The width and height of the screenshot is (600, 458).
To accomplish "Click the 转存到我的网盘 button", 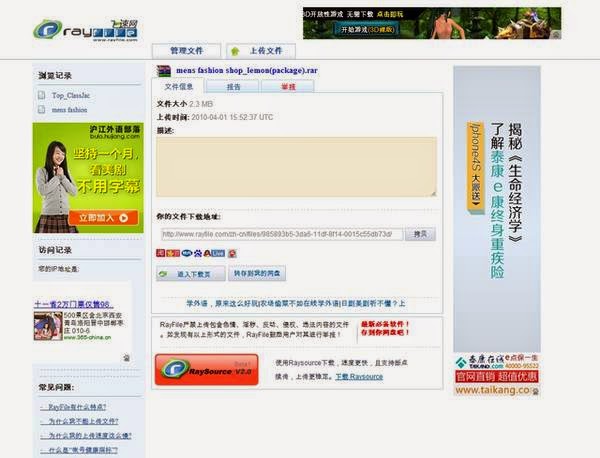I will tap(257, 274).
